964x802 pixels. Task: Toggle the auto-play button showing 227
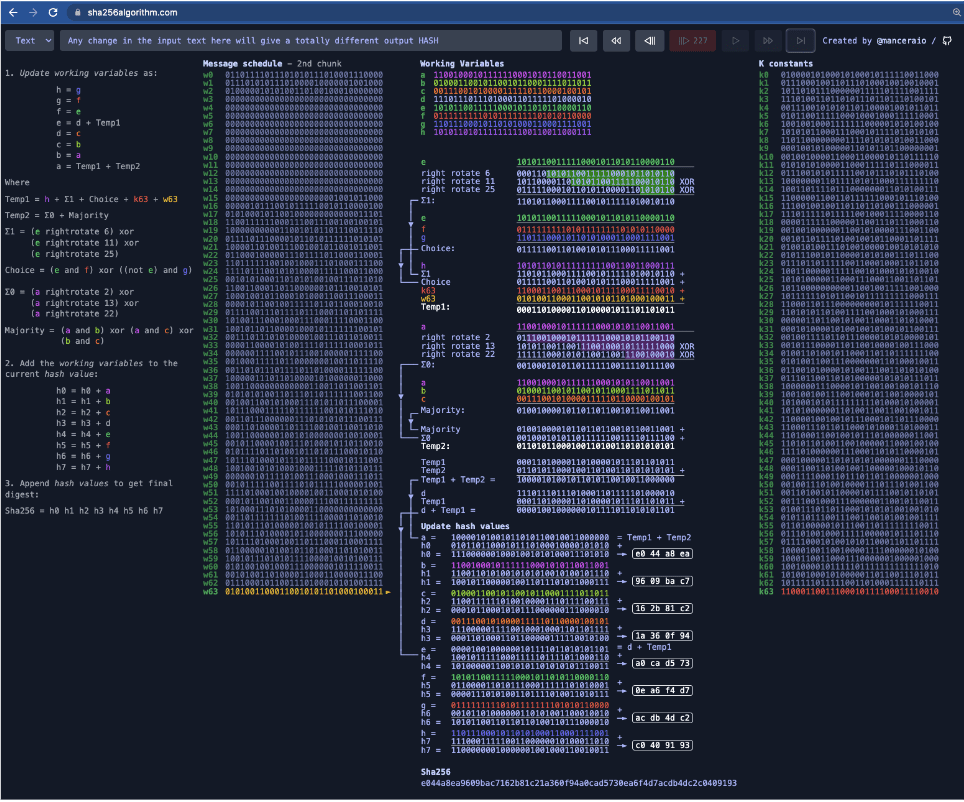coord(692,41)
